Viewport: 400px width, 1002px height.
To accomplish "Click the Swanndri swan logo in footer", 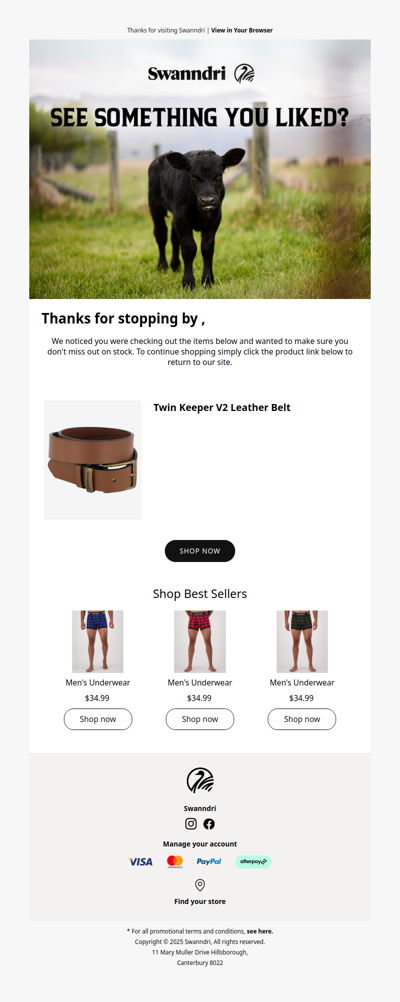I will (x=200, y=781).
